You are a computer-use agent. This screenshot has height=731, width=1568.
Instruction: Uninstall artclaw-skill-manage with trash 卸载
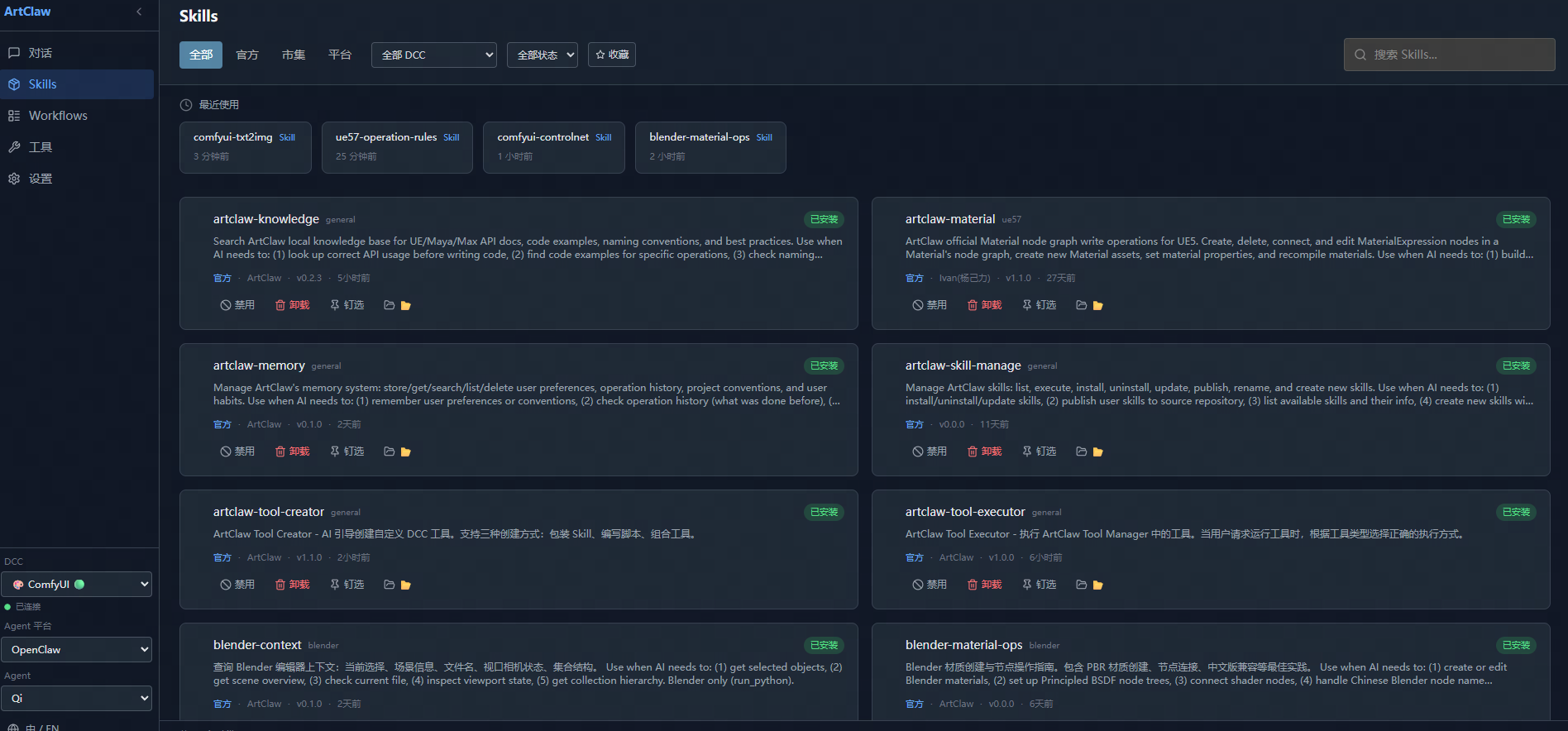click(985, 451)
